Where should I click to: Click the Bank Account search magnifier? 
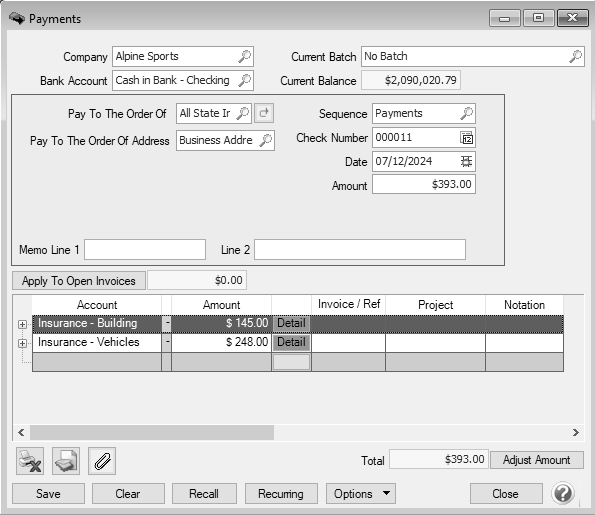(x=244, y=80)
